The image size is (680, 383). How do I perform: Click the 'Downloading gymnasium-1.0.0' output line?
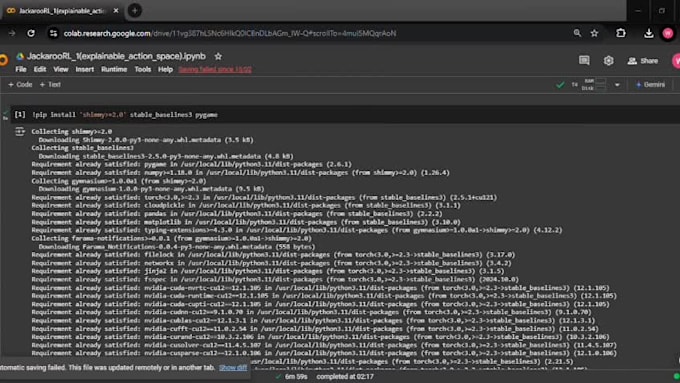pos(151,189)
